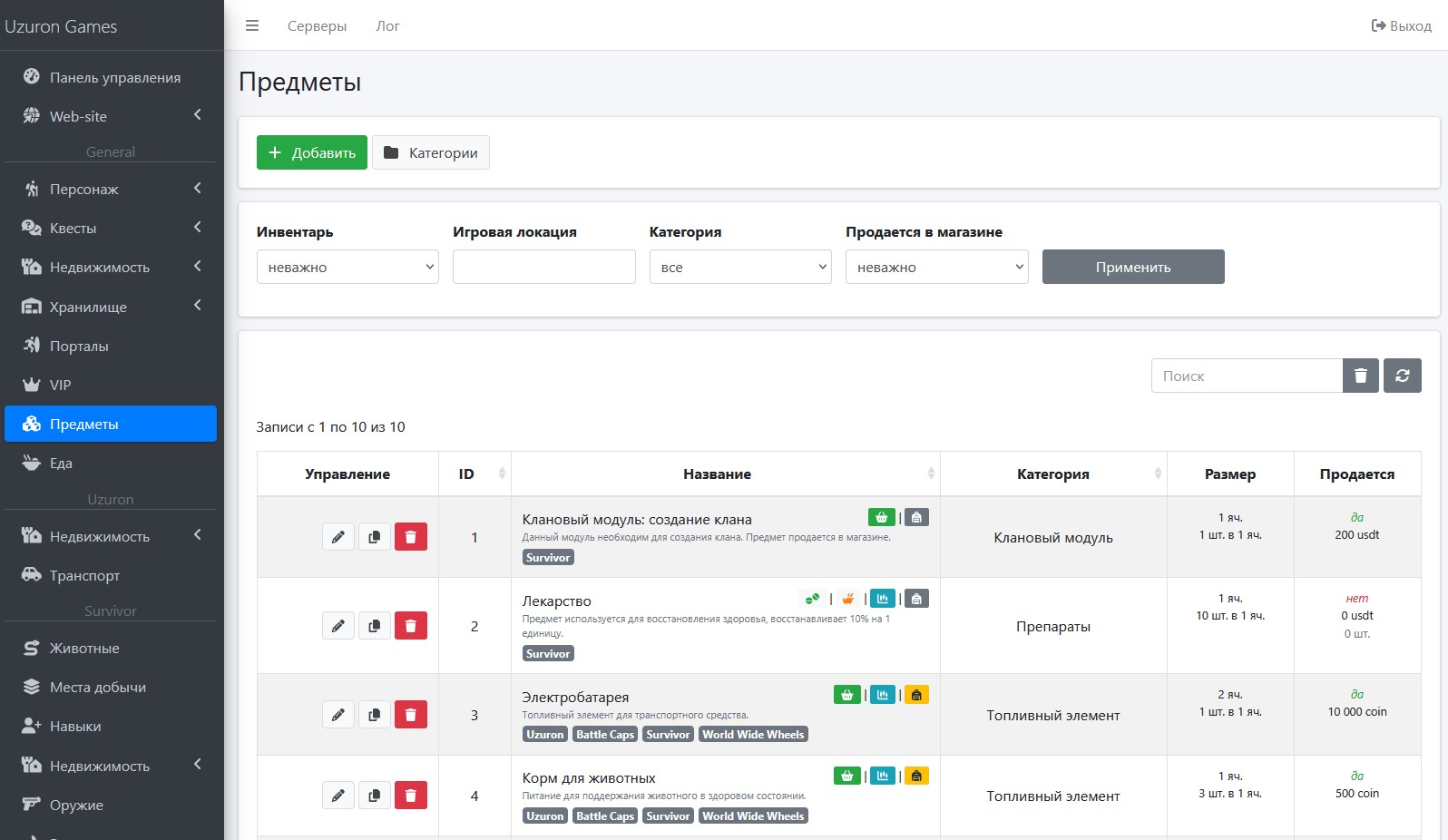Refresh the items table
This screenshot has height=840, width=1448.
click(1402, 376)
